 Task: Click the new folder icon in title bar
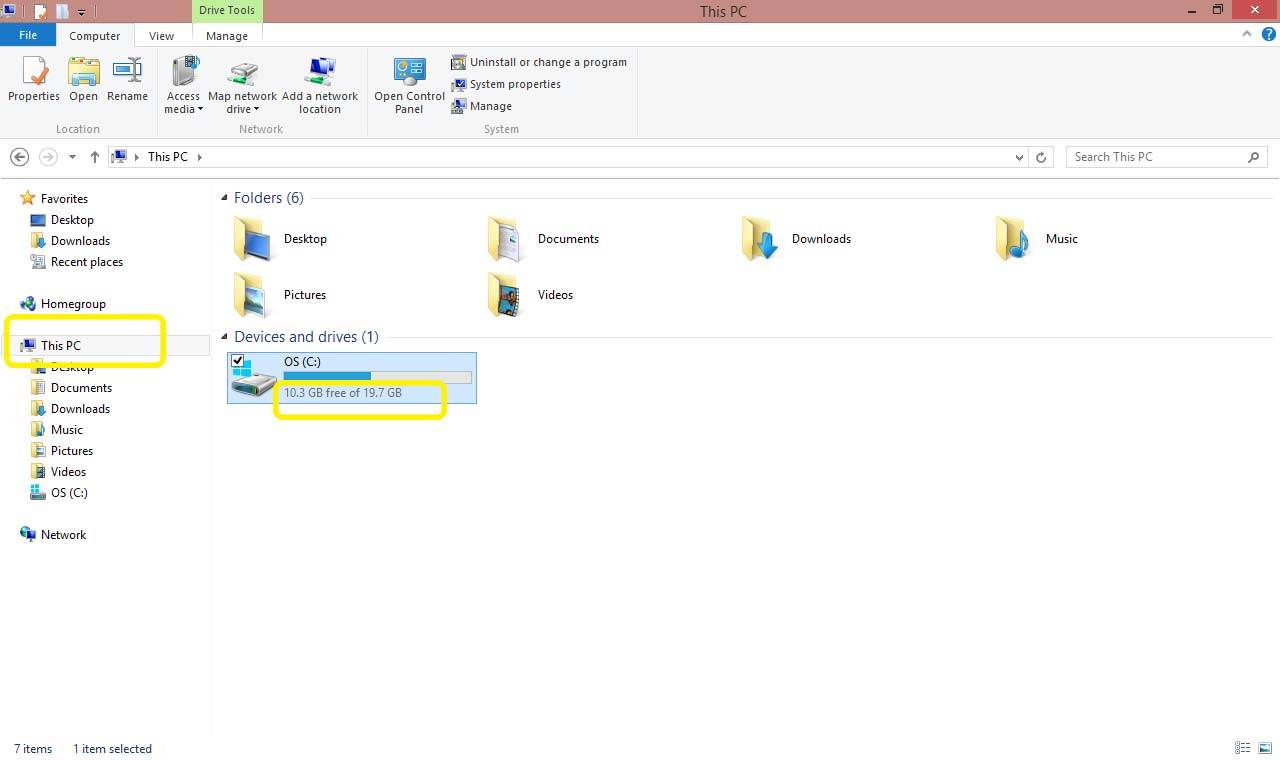coord(62,12)
